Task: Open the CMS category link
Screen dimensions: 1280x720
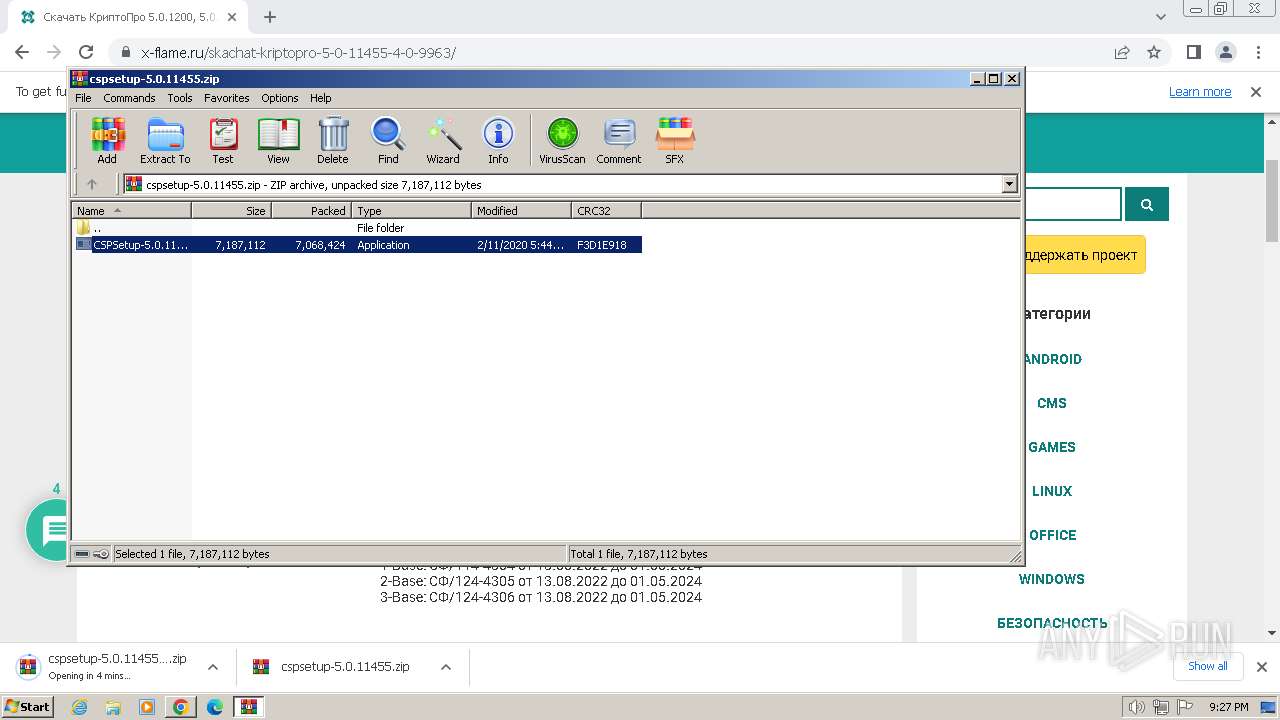Action: tap(1052, 403)
